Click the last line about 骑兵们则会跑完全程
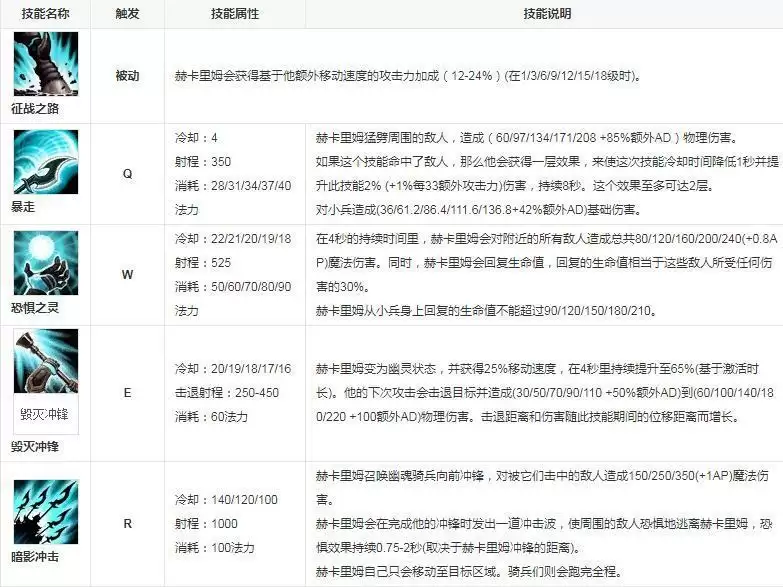This screenshot has width=783, height=587. (x=469, y=572)
